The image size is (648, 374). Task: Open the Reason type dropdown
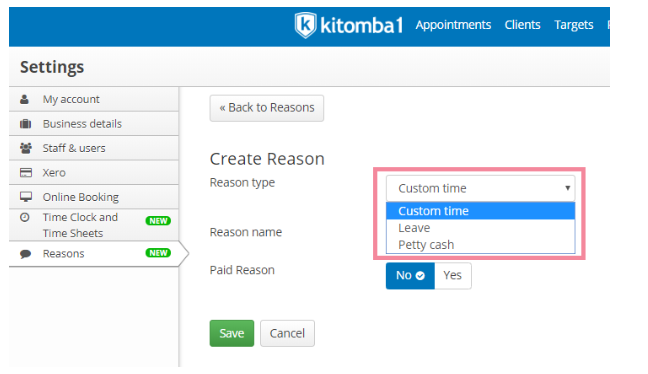pyautogui.click(x=480, y=188)
